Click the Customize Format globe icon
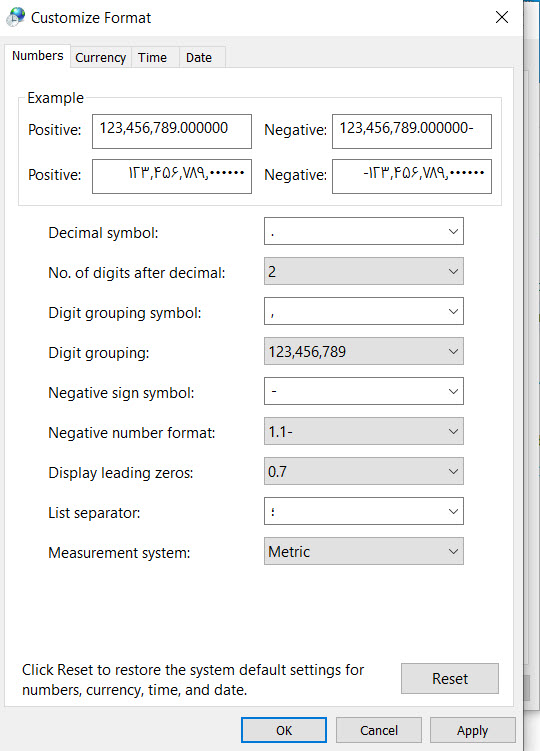The height and width of the screenshot is (751, 540). (15, 17)
